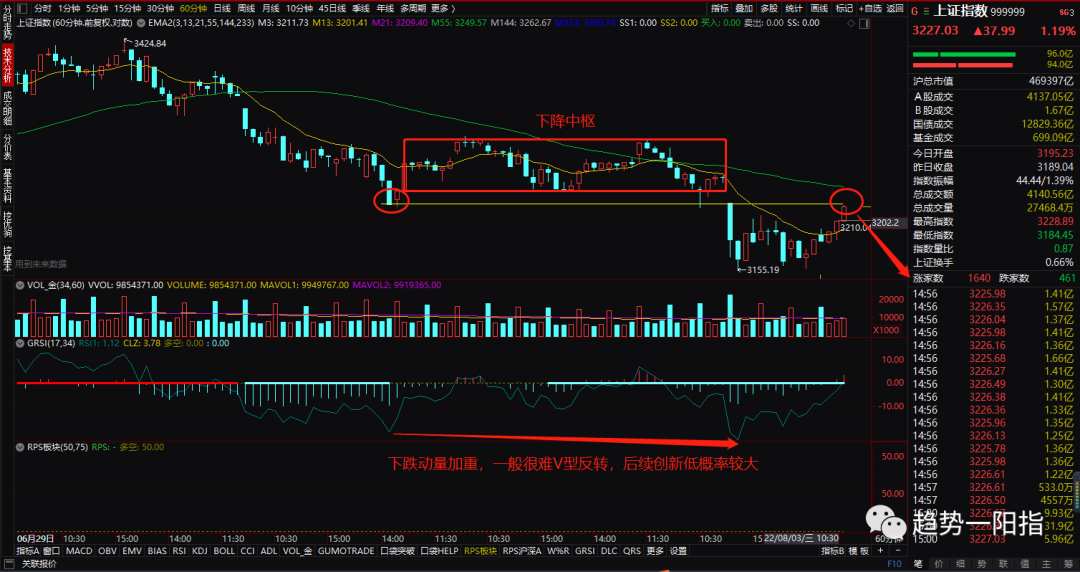Select the BOLL indicator
Screen dimensions: 1080x572
click(x=224, y=551)
